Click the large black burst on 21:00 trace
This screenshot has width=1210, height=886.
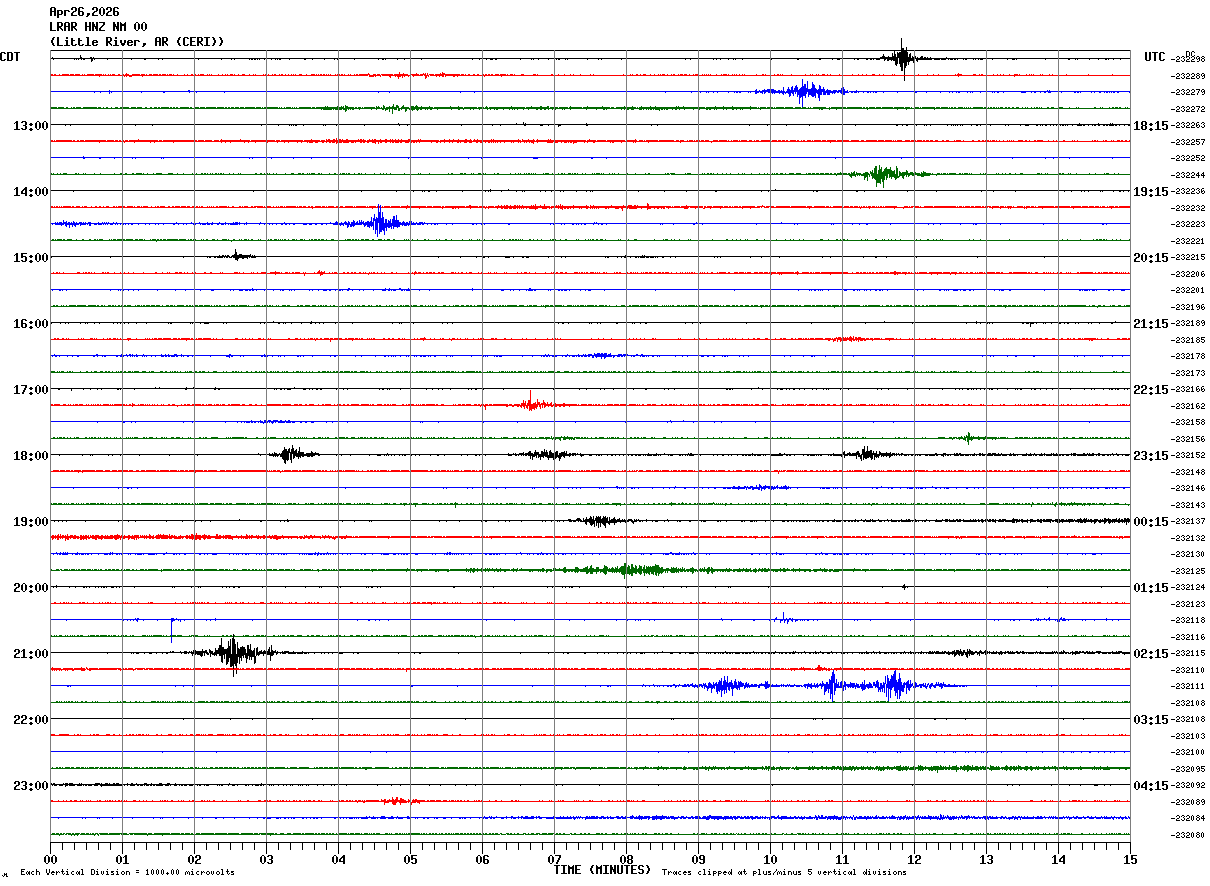click(234, 653)
